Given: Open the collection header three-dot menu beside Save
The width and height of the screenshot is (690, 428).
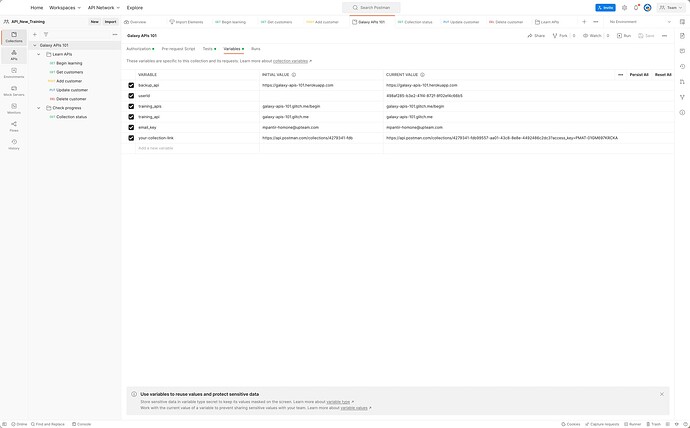Looking at the screenshot, I should click(x=664, y=36).
